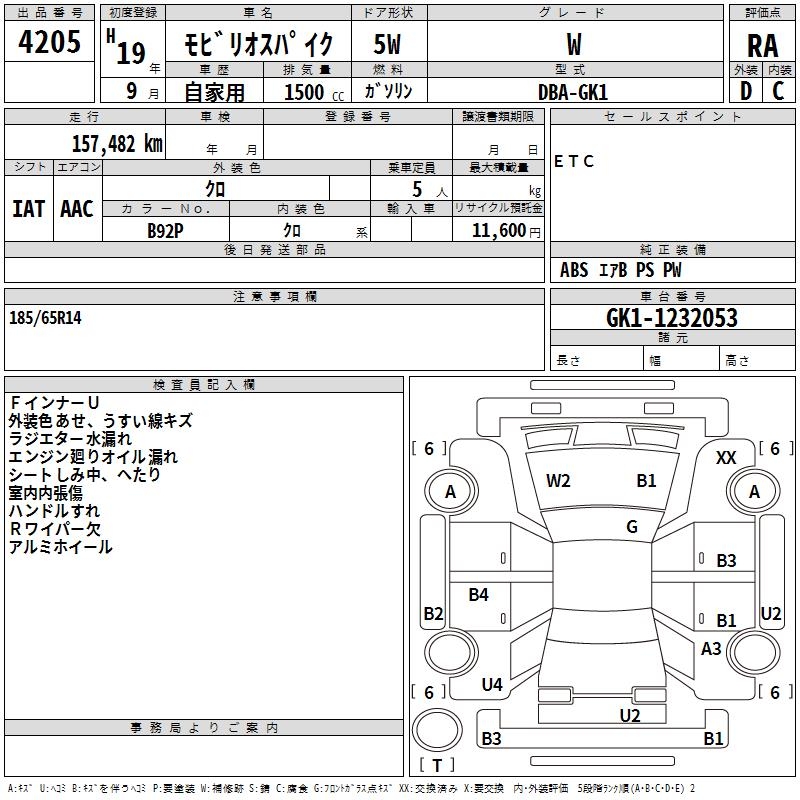Select the exterior grade D
The image size is (800, 800).
point(746,91)
